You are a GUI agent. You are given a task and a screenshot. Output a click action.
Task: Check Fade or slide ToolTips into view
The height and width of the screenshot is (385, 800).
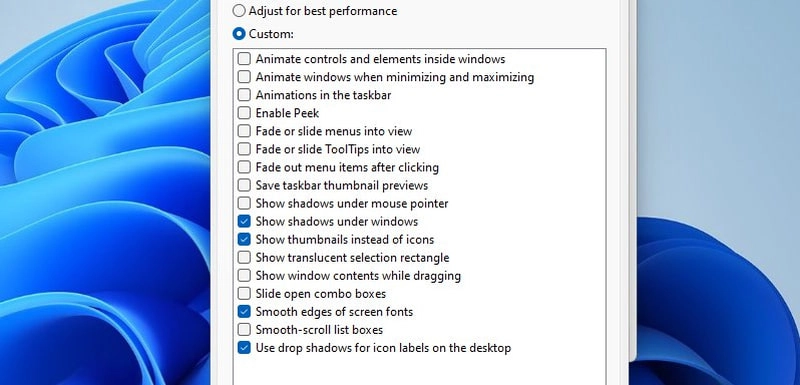point(244,149)
